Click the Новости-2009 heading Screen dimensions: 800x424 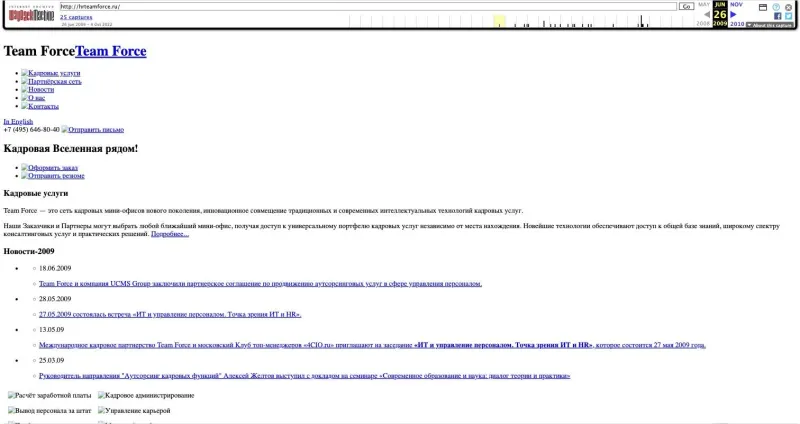coord(29,251)
